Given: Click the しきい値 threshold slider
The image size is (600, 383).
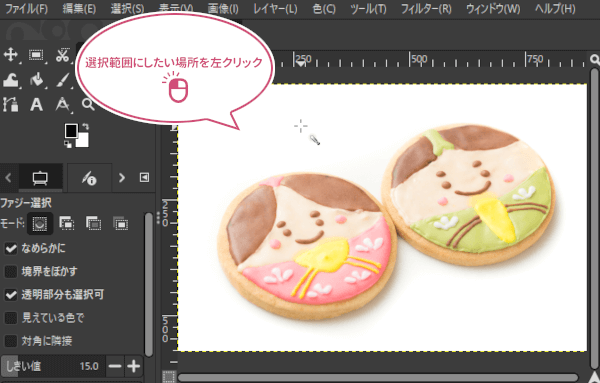Looking at the screenshot, I should point(52,366).
